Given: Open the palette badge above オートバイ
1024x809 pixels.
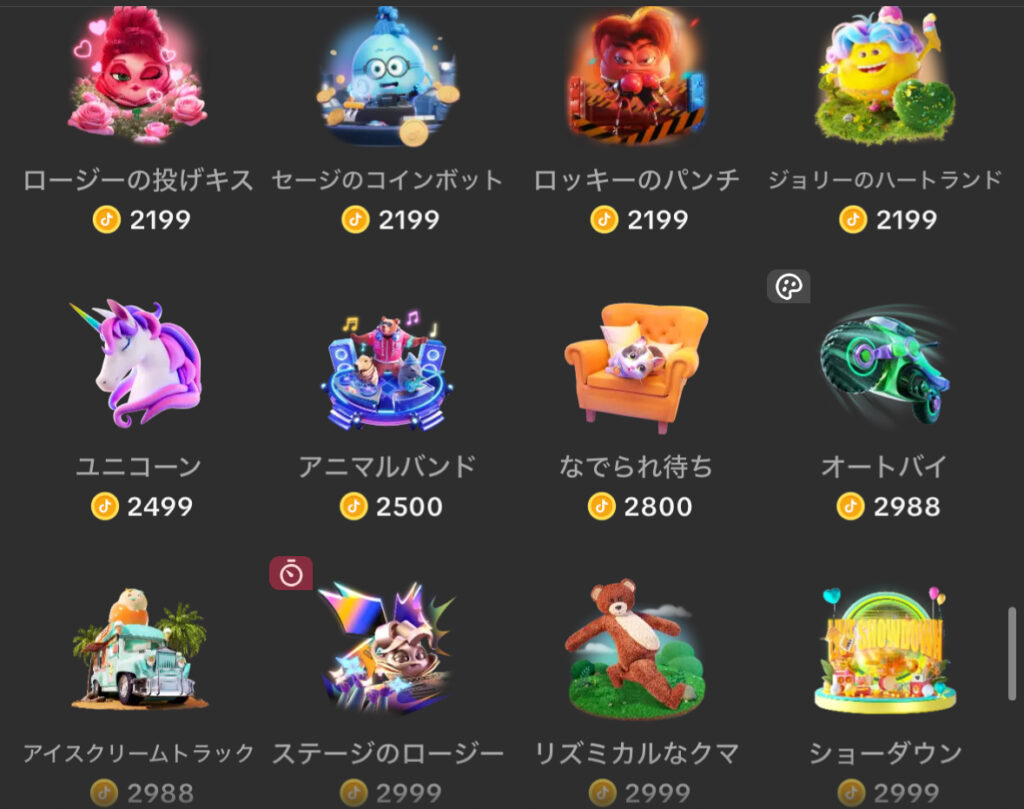Looking at the screenshot, I should point(788,286).
